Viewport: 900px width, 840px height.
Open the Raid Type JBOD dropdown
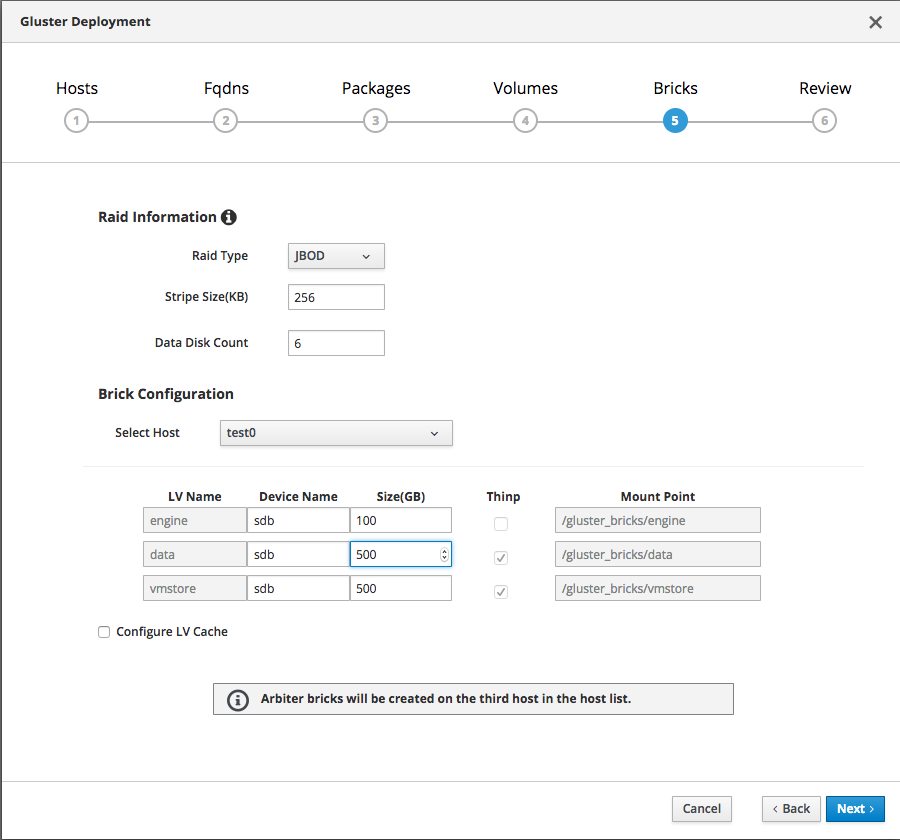(335, 256)
